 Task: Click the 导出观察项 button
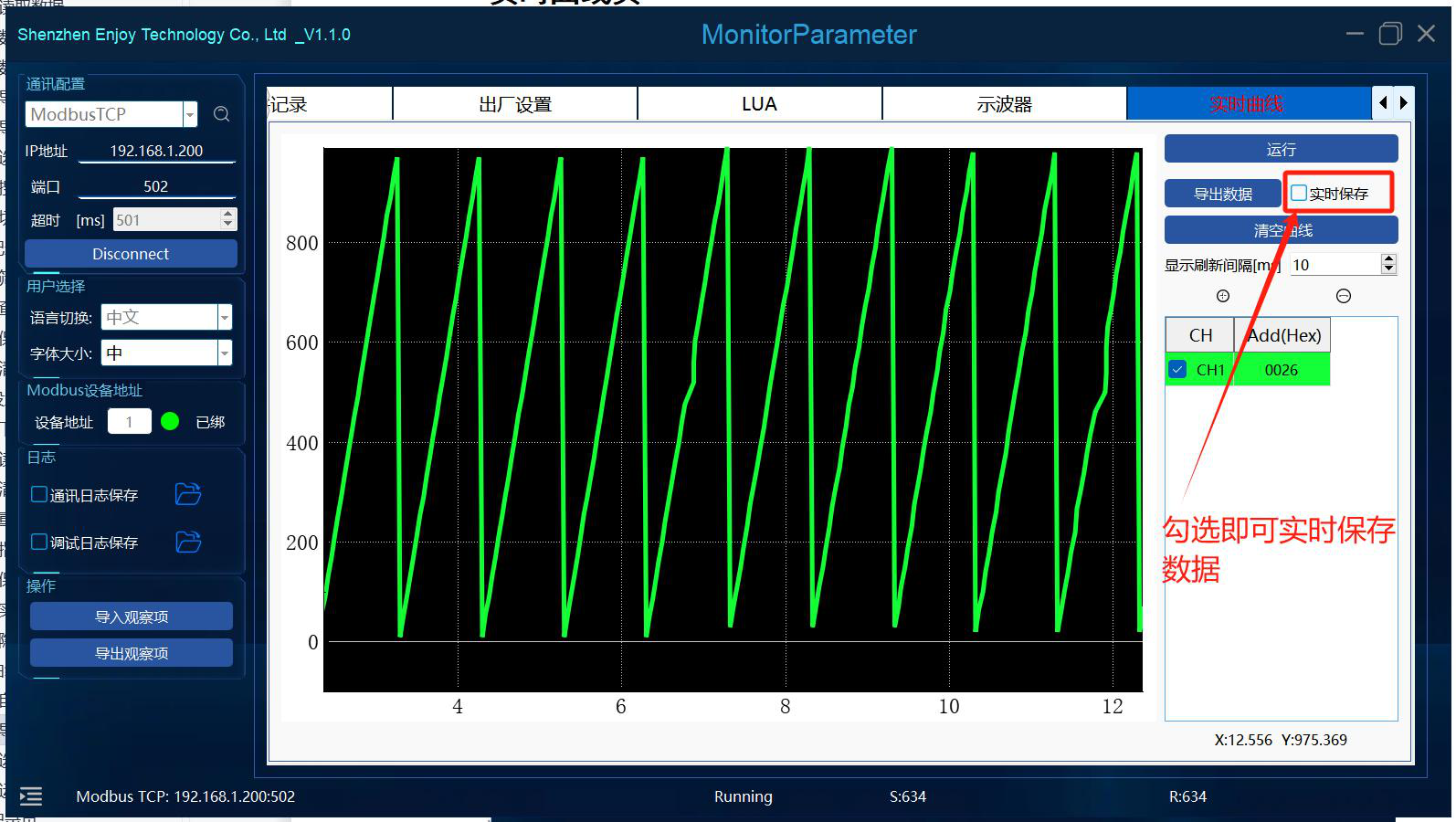tap(132, 653)
